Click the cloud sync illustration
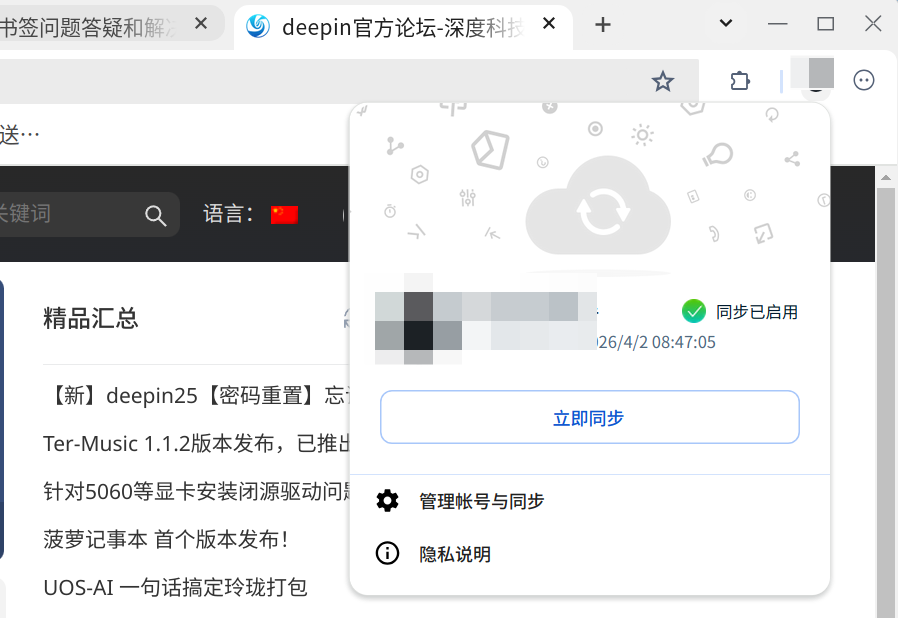 pyautogui.click(x=598, y=206)
